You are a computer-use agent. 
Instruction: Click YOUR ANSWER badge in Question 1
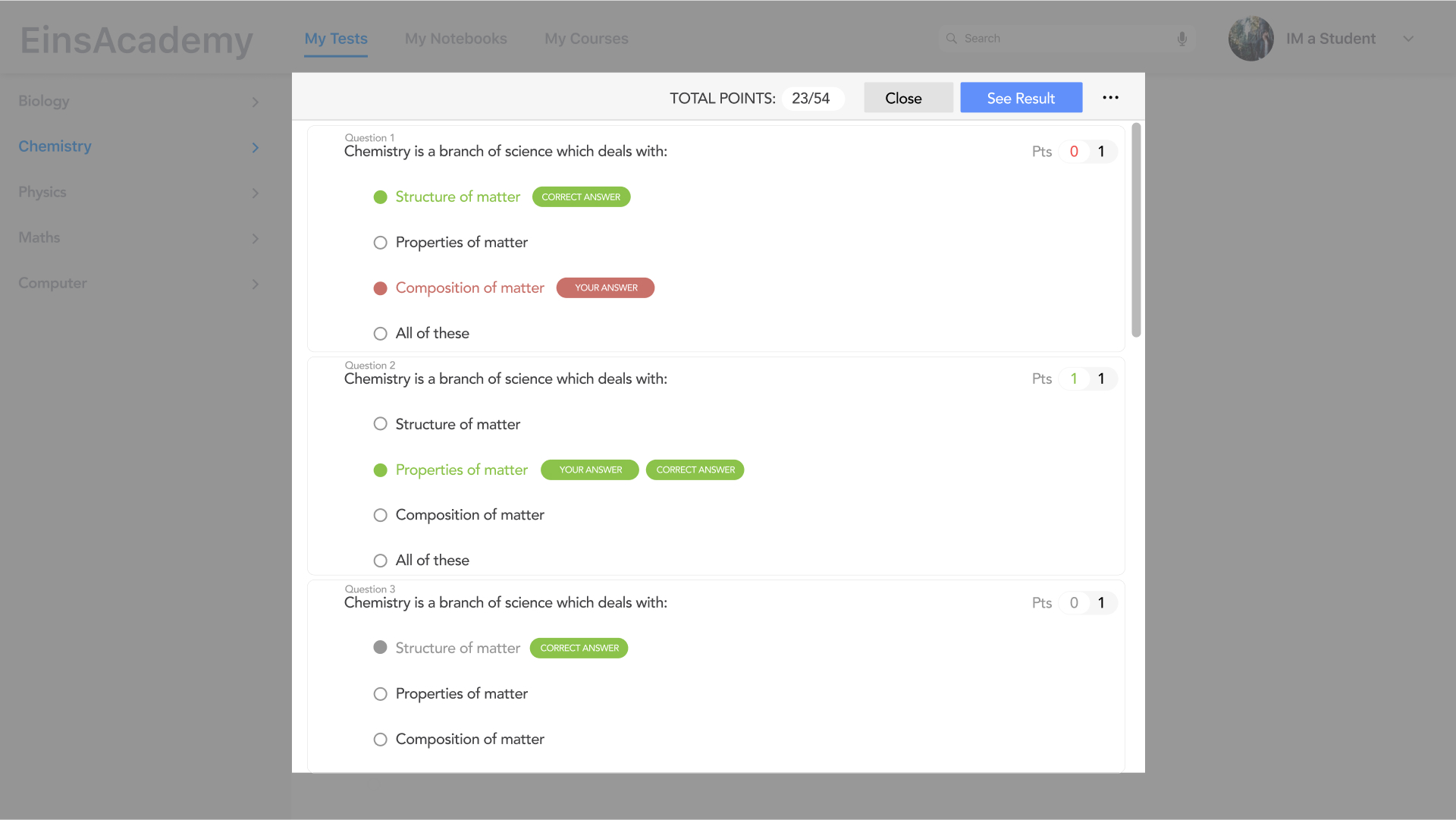click(x=605, y=288)
